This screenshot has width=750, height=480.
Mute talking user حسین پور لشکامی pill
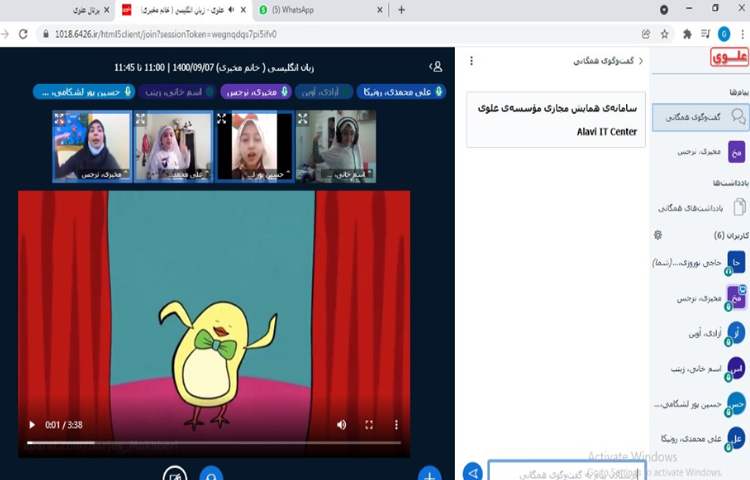point(84,92)
